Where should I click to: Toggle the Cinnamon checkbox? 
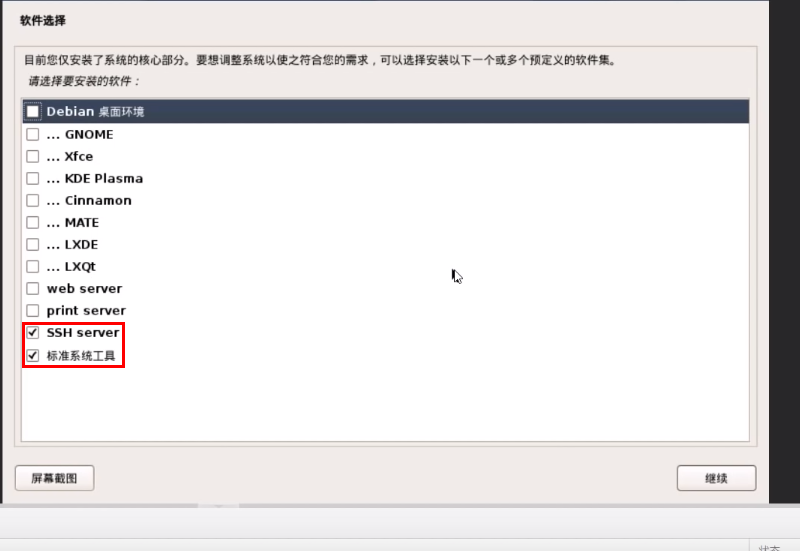[33, 200]
